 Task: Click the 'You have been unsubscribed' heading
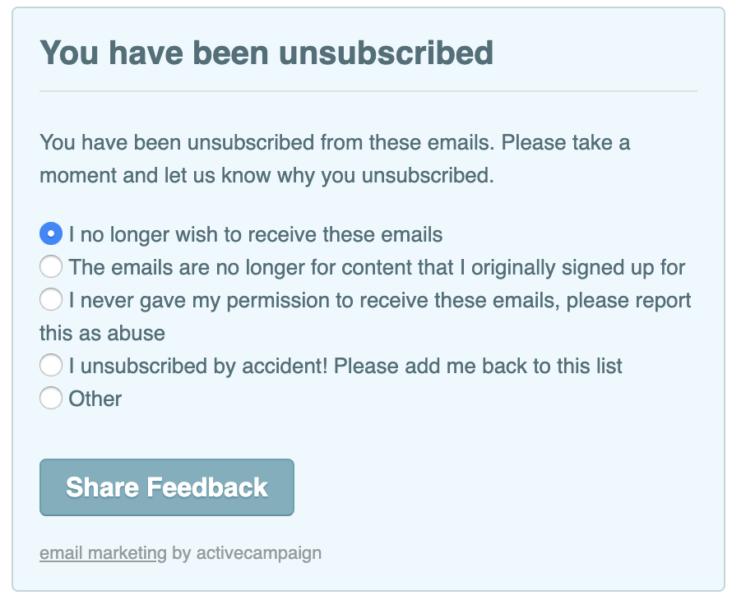point(266,52)
